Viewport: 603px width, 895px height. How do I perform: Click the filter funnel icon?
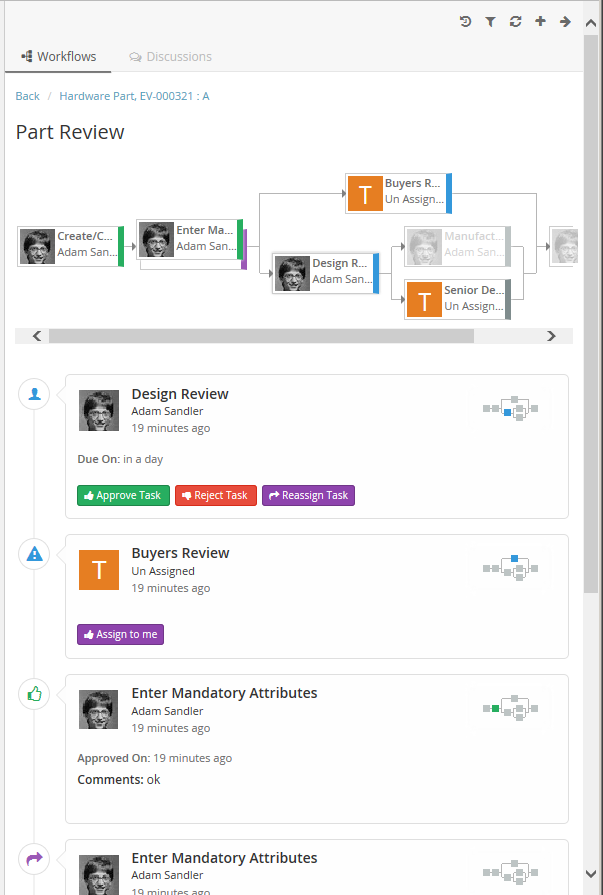coord(490,21)
